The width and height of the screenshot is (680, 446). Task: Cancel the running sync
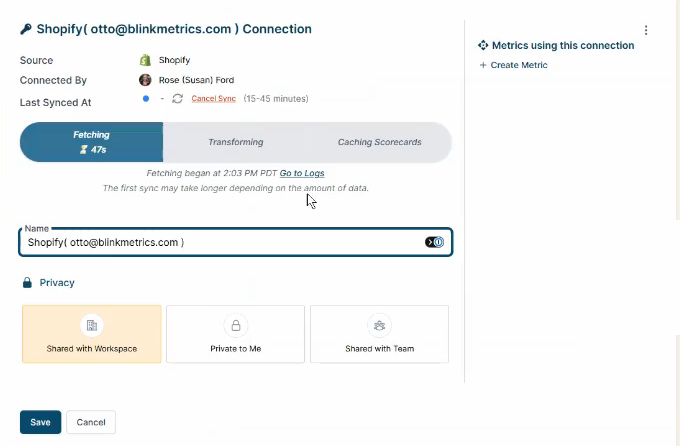pos(213,98)
